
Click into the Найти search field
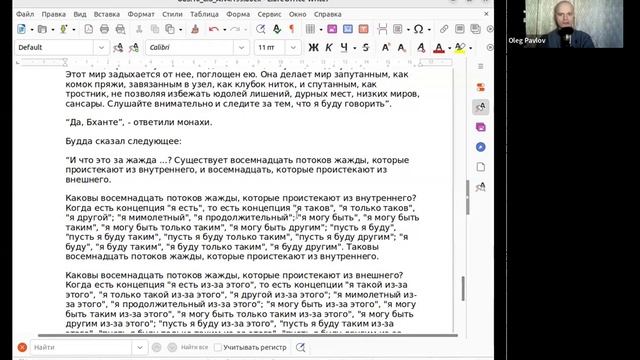82,347
